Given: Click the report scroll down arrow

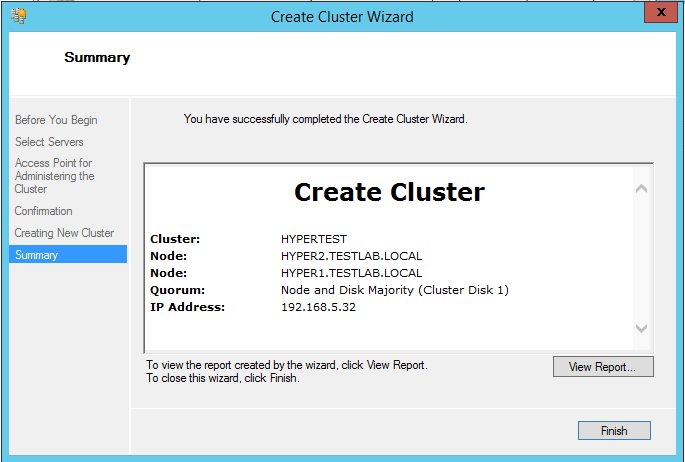Looking at the screenshot, I should [641, 328].
